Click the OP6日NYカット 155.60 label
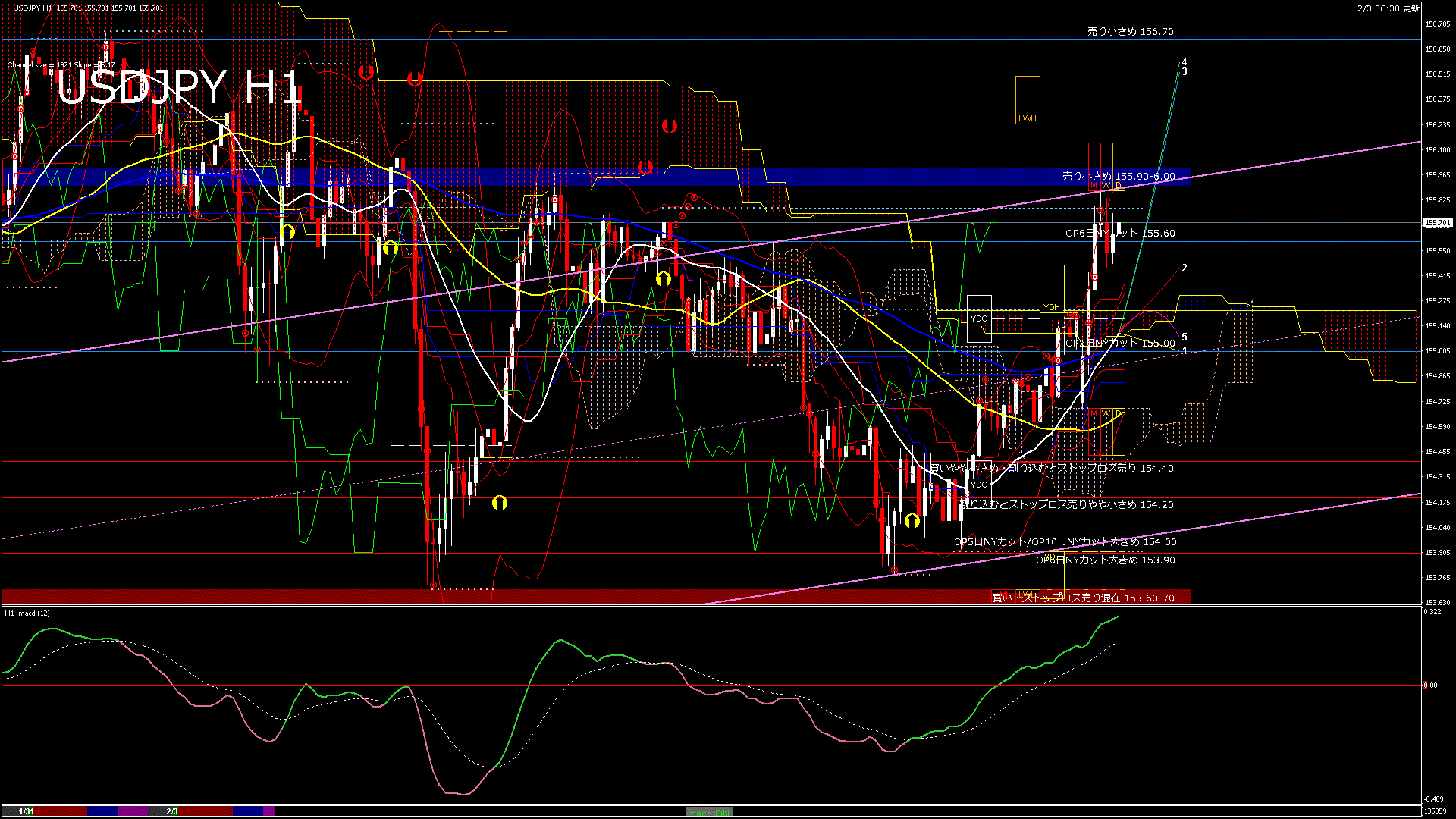The height and width of the screenshot is (819, 1456). click(x=1120, y=234)
